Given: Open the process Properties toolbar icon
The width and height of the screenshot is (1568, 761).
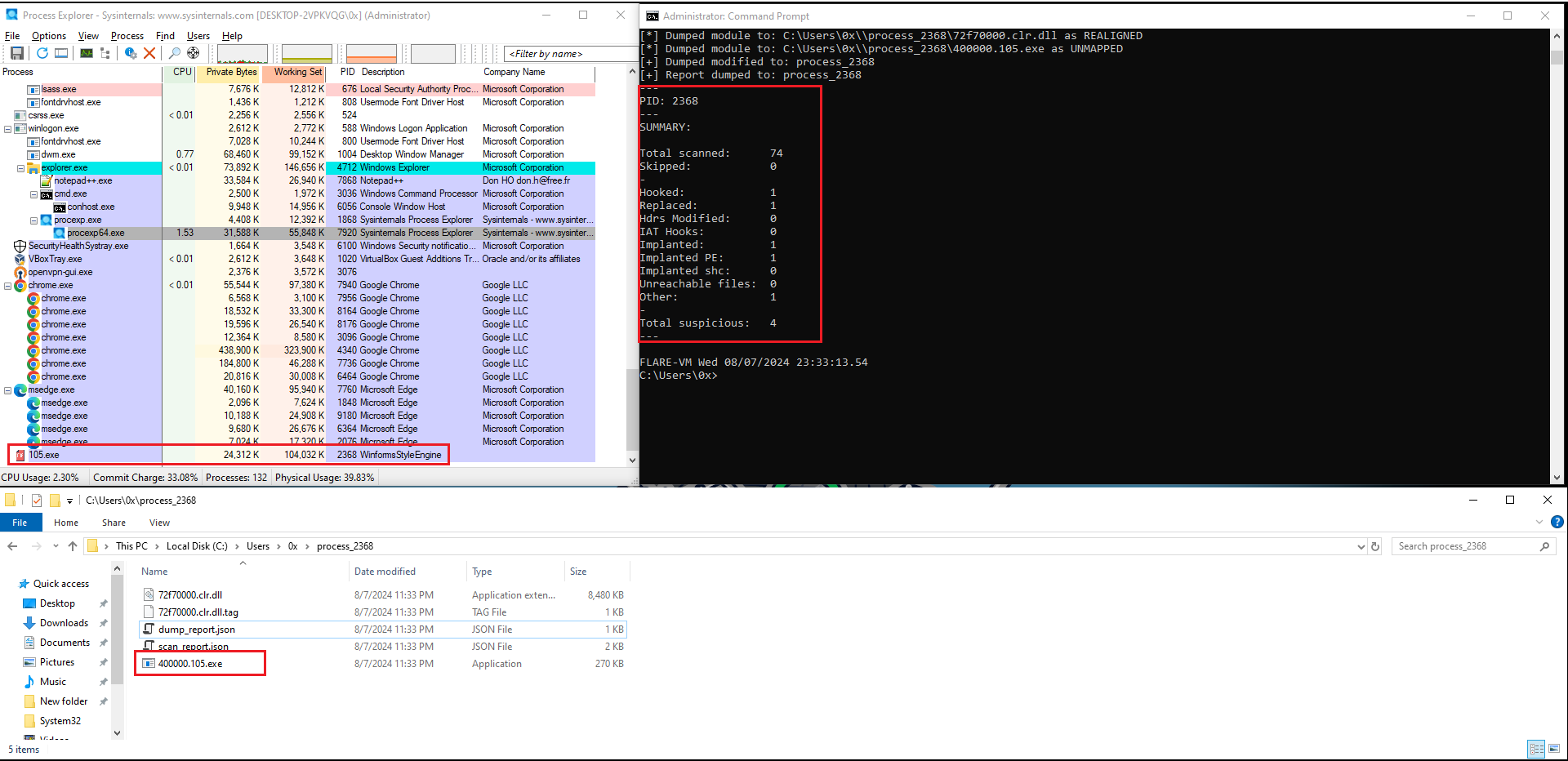Looking at the screenshot, I should point(130,53).
